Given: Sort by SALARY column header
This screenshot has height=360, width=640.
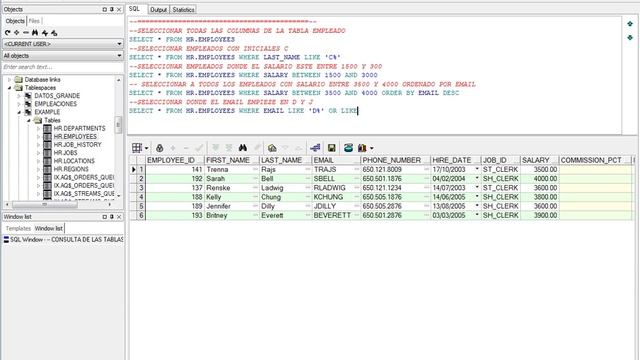Looking at the screenshot, I should click(x=539, y=160).
